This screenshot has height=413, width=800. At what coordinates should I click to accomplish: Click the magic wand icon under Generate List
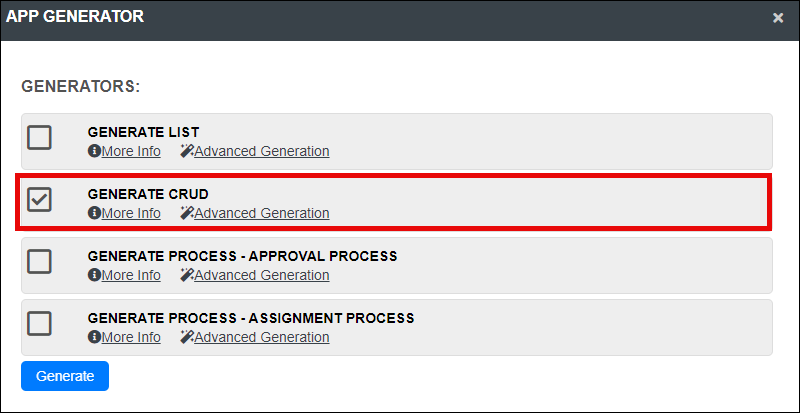[187, 151]
